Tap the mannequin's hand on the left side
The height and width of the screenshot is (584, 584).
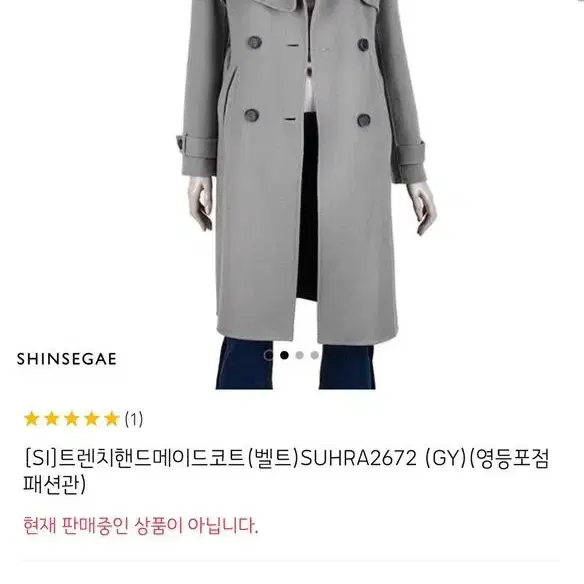(x=201, y=203)
